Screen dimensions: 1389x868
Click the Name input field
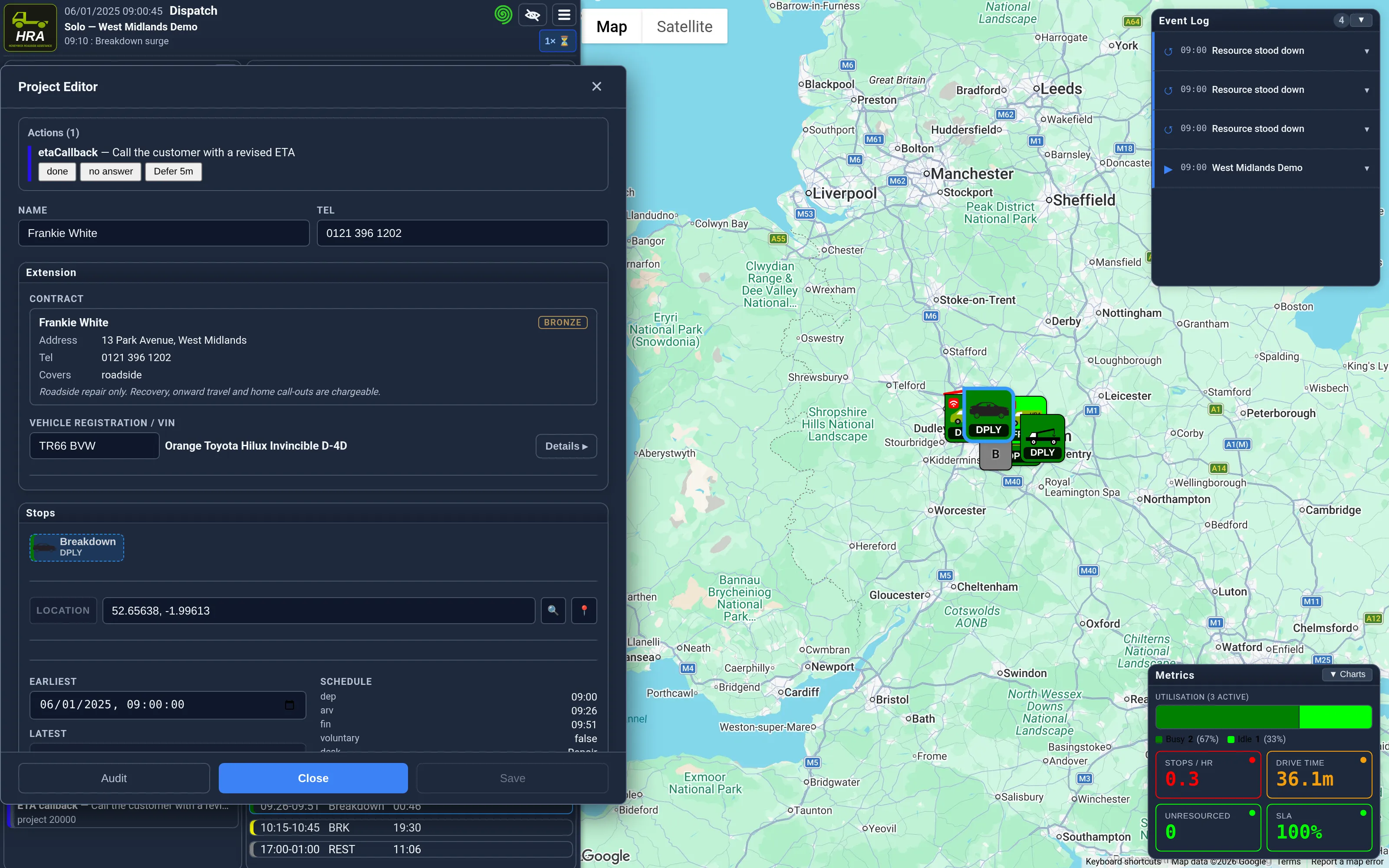point(164,233)
